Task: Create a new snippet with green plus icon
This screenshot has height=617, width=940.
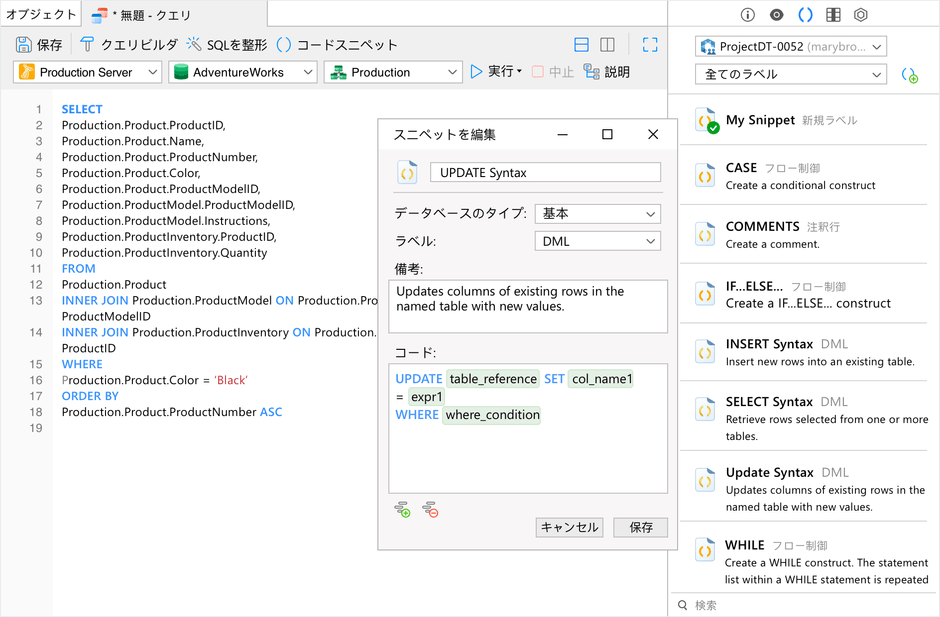Action: 908,74
